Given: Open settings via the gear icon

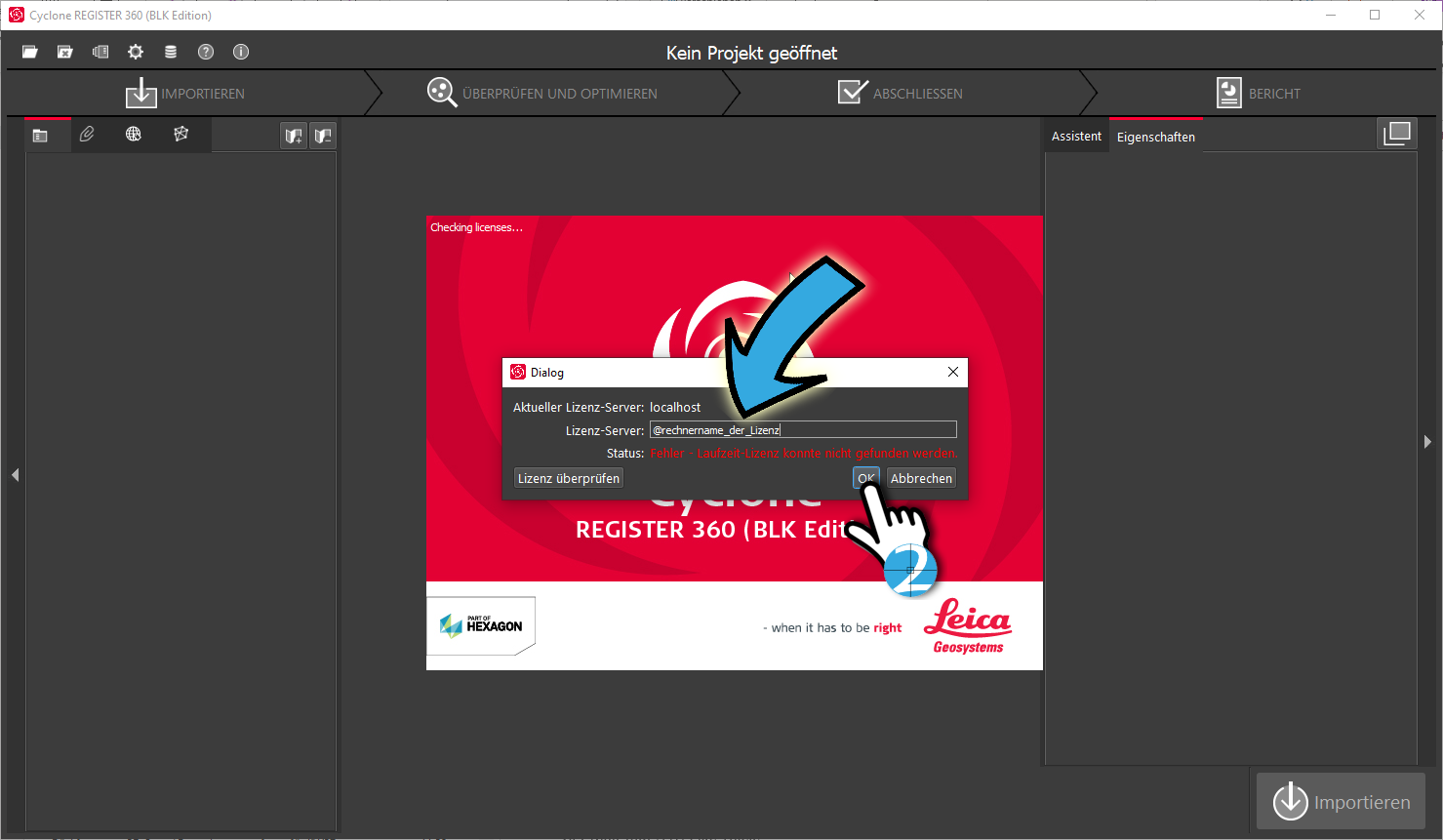Looking at the screenshot, I should [136, 52].
